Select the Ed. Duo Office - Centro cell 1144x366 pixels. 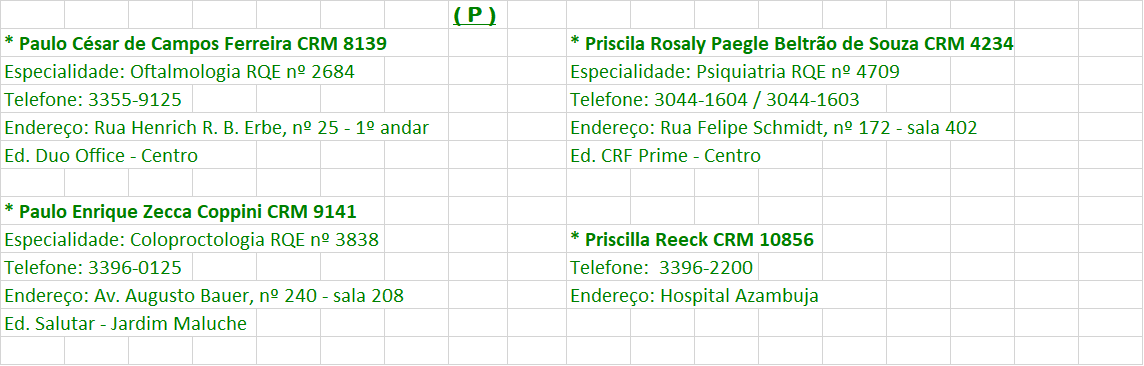tap(101, 155)
